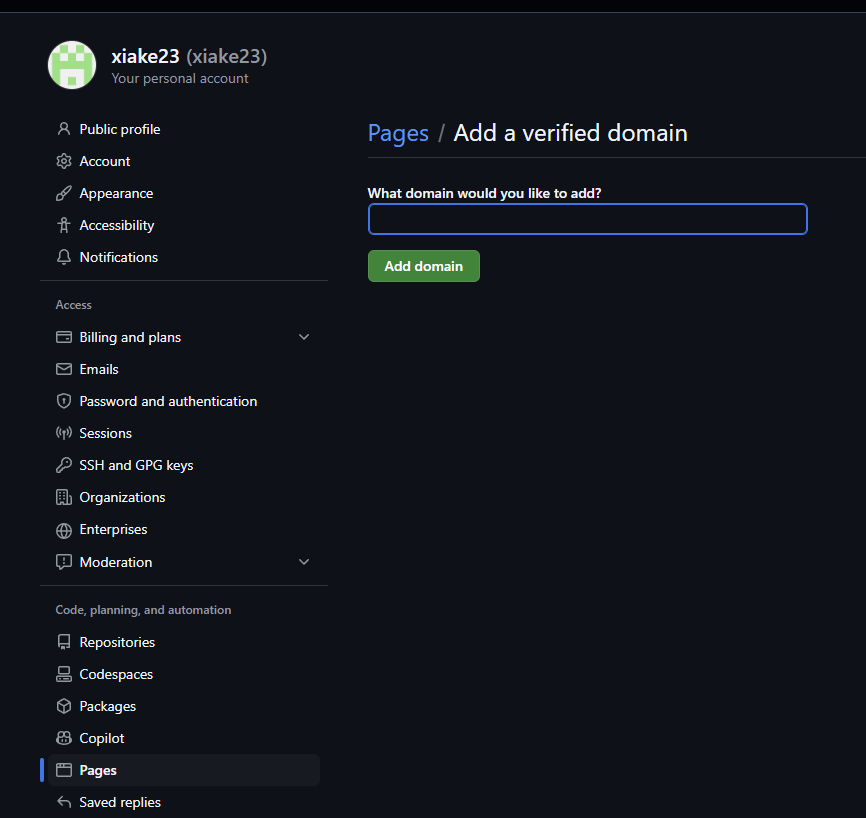The height and width of the screenshot is (818, 866).
Task: Click the person icon beside Public profile
Action: tap(64, 129)
